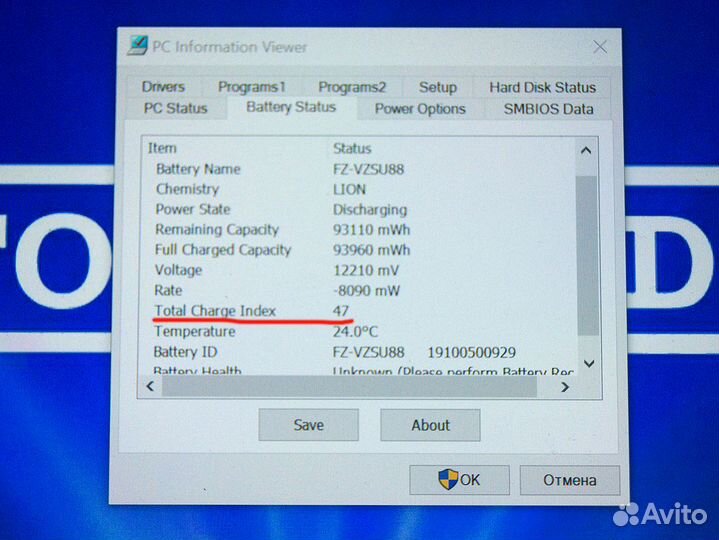Open the Drivers tab
The width and height of the screenshot is (719, 540).
coord(164,87)
